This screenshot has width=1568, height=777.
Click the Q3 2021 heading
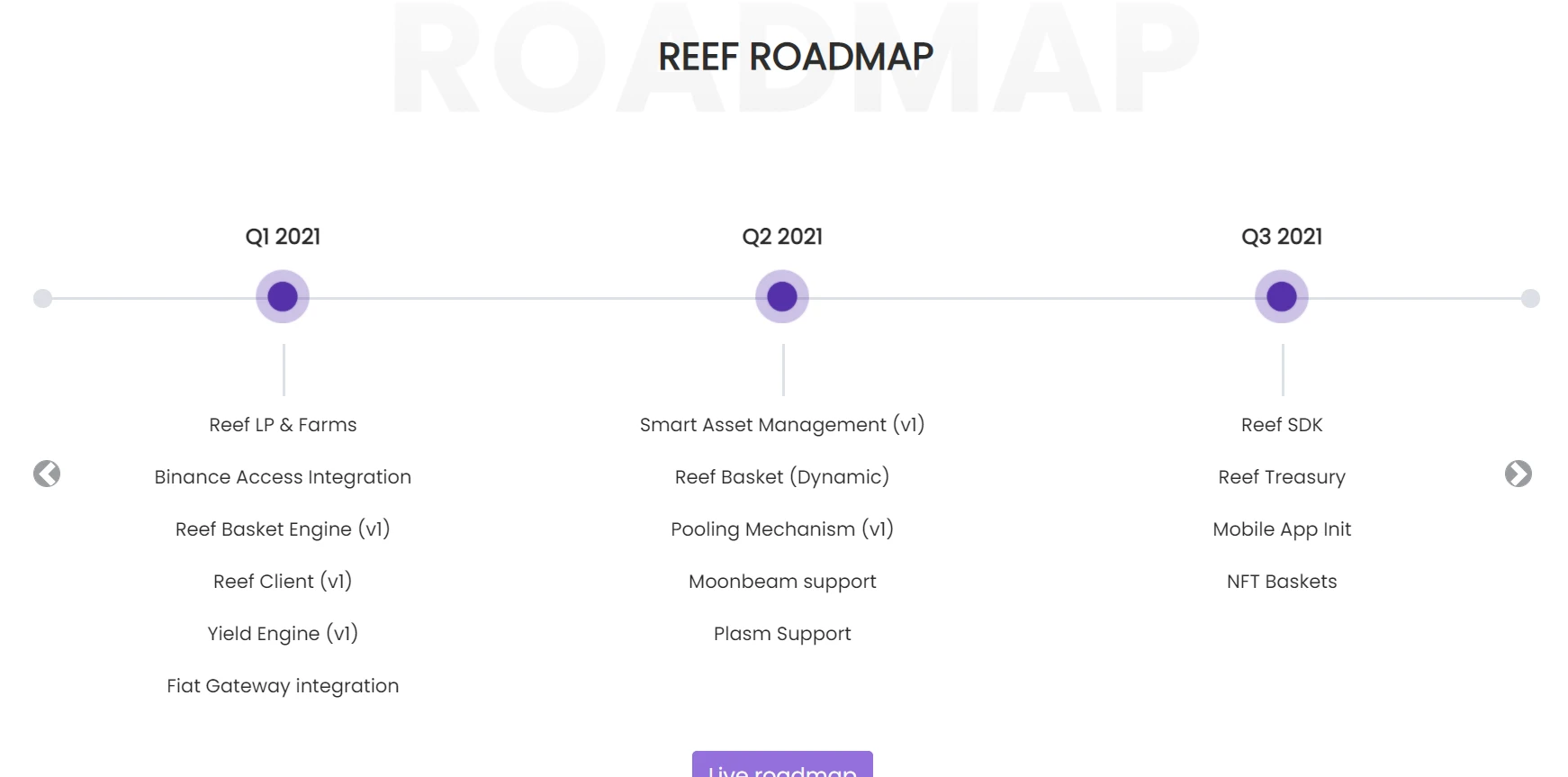(x=1282, y=237)
